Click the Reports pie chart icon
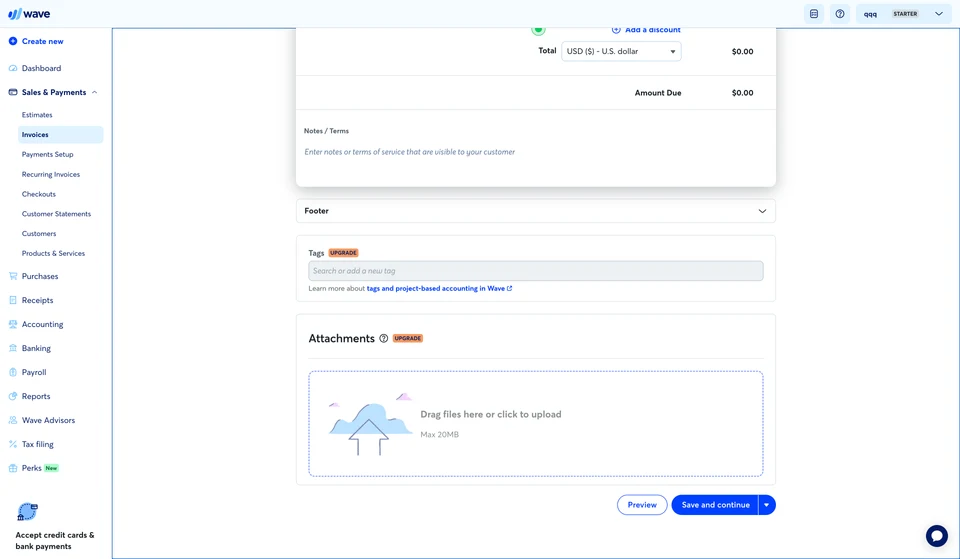The width and height of the screenshot is (960, 559). pyautogui.click(x=13, y=396)
